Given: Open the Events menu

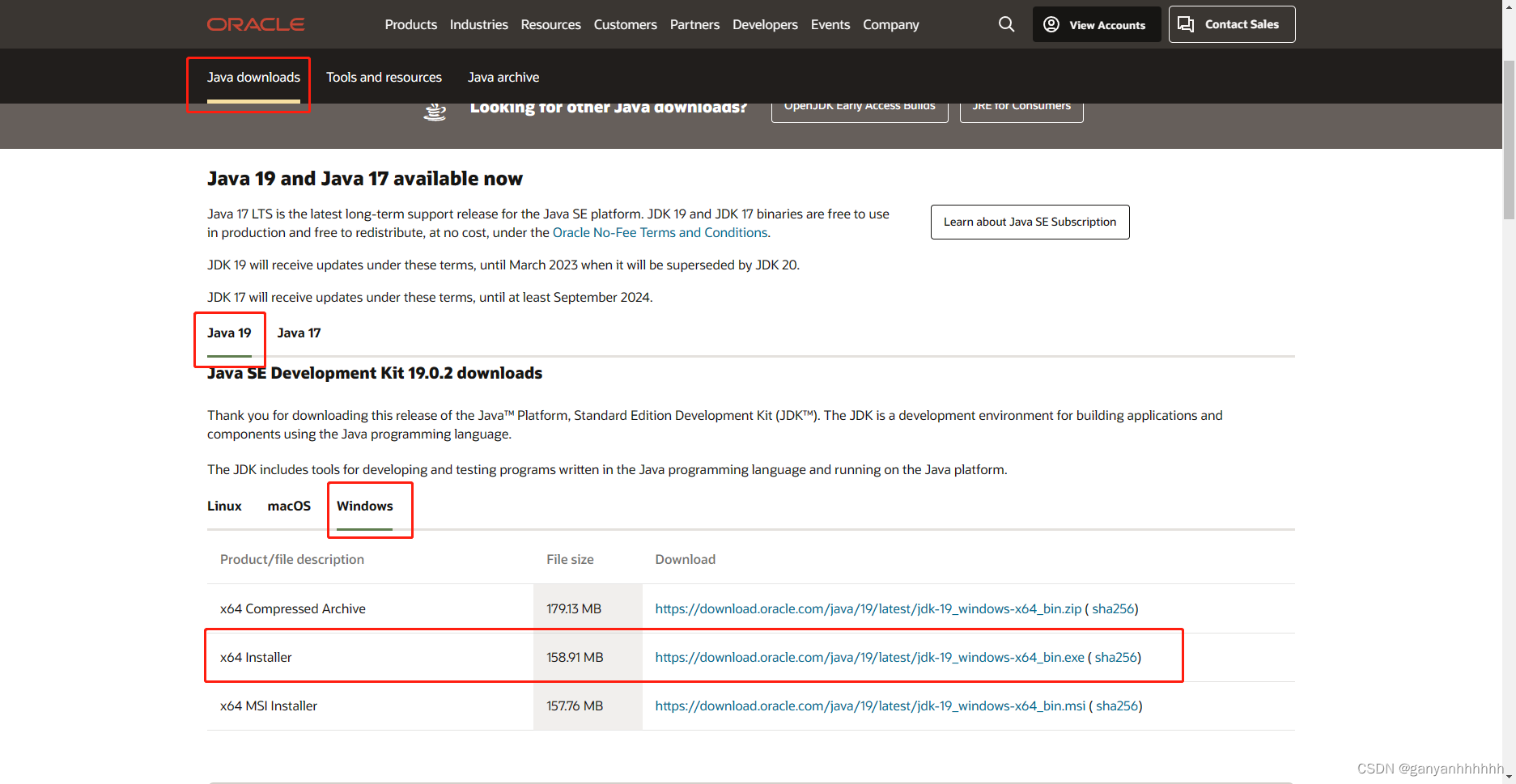Looking at the screenshot, I should pos(830,24).
